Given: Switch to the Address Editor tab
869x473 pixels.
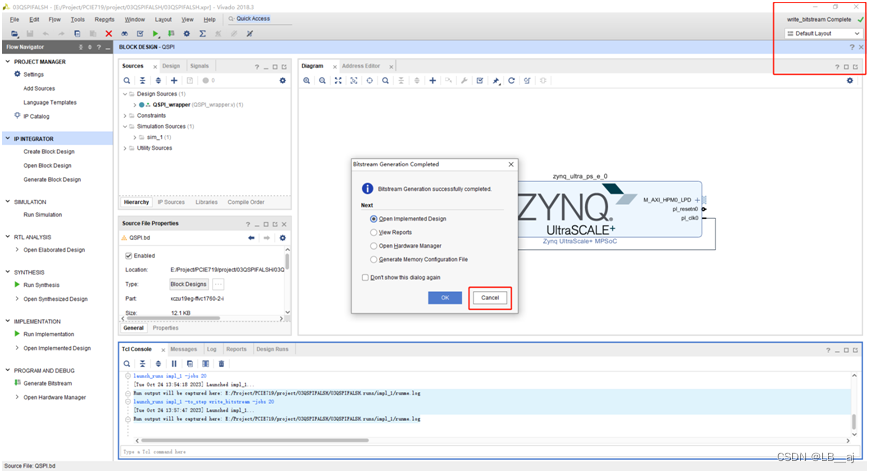Looking at the screenshot, I should 361,66.
